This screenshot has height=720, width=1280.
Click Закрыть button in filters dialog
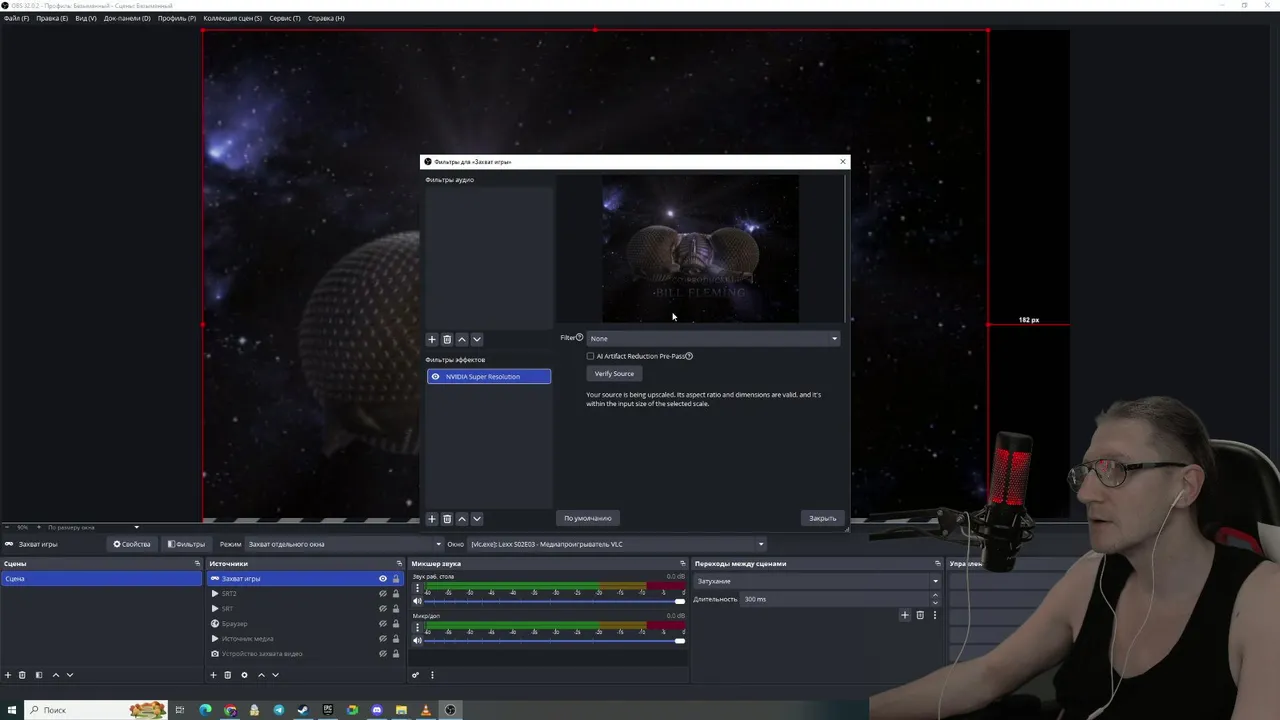click(823, 518)
